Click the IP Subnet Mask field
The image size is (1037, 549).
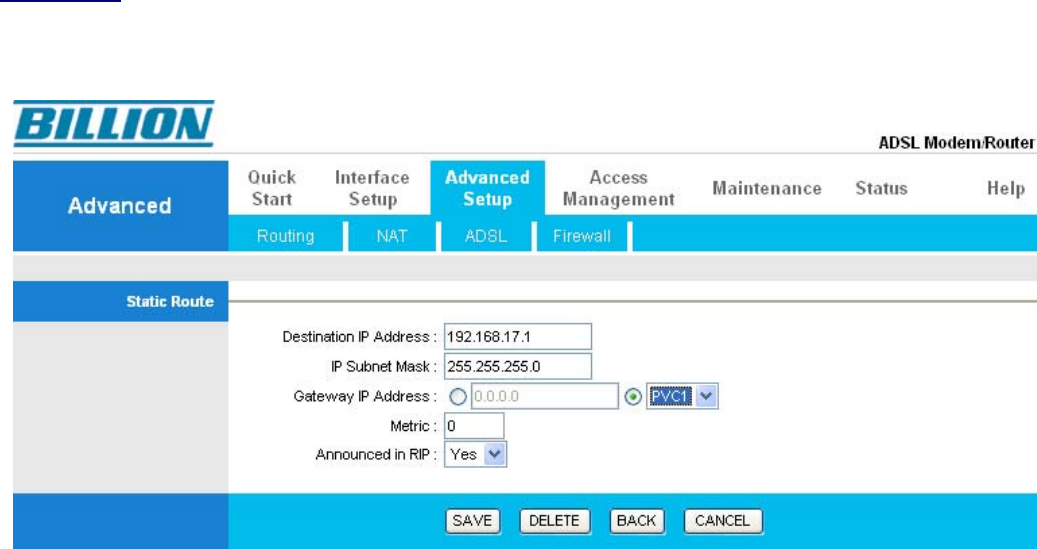518,366
